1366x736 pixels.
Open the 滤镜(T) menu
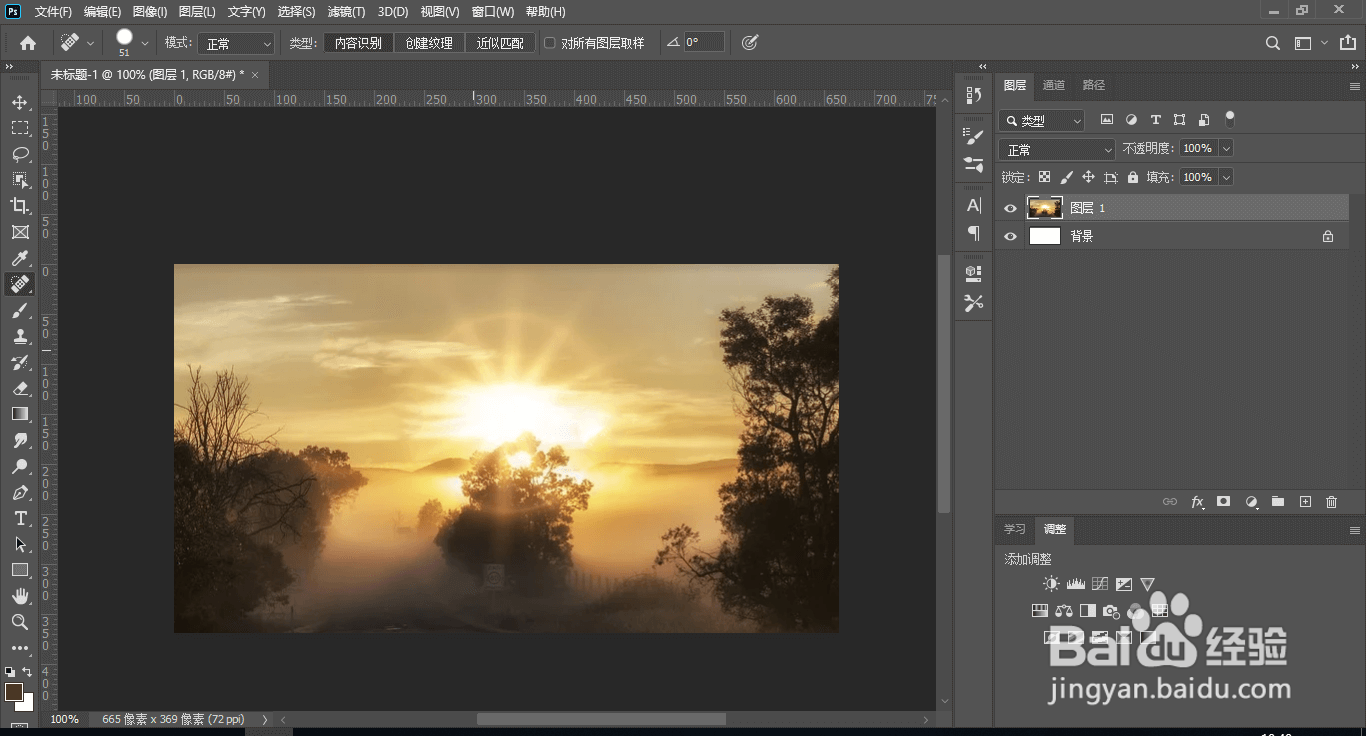(347, 12)
